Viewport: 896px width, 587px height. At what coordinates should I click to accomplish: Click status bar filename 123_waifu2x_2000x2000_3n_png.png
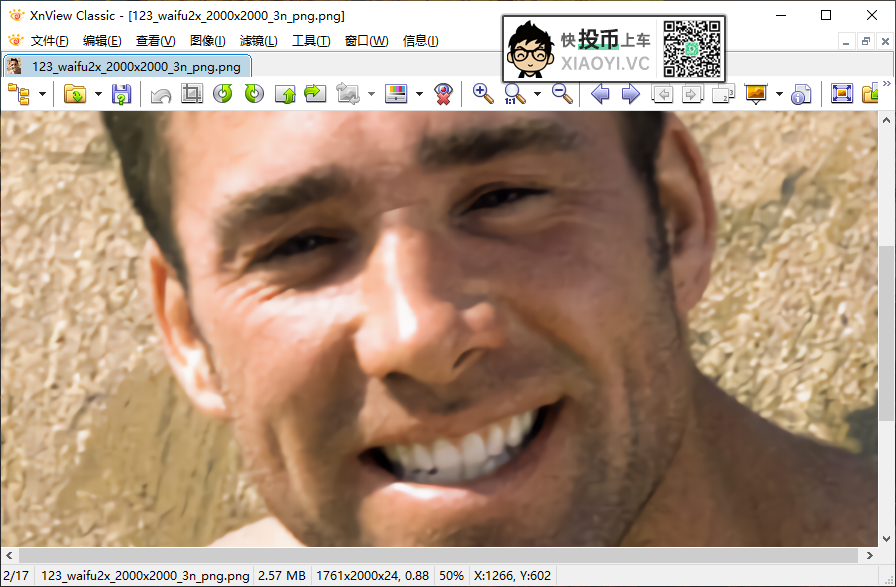click(x=145, y=576)
